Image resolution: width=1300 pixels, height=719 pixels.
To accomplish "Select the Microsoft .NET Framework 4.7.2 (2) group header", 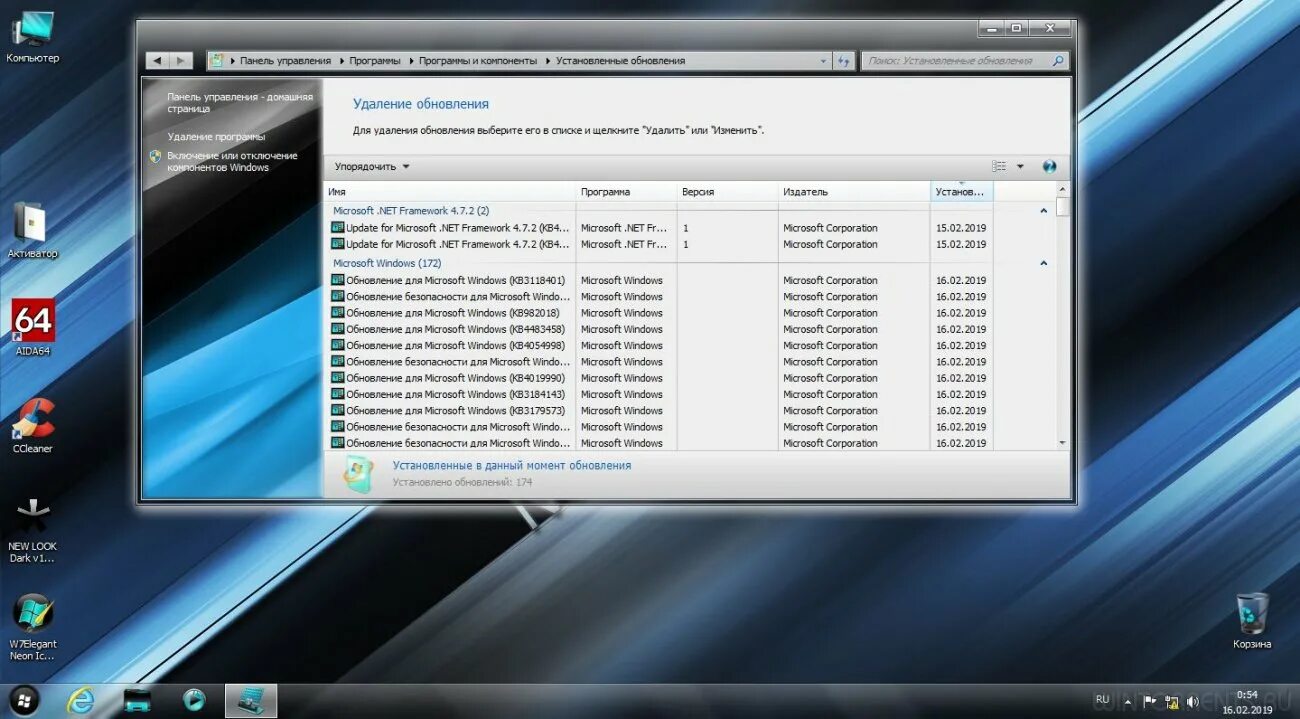I will 411,211.
